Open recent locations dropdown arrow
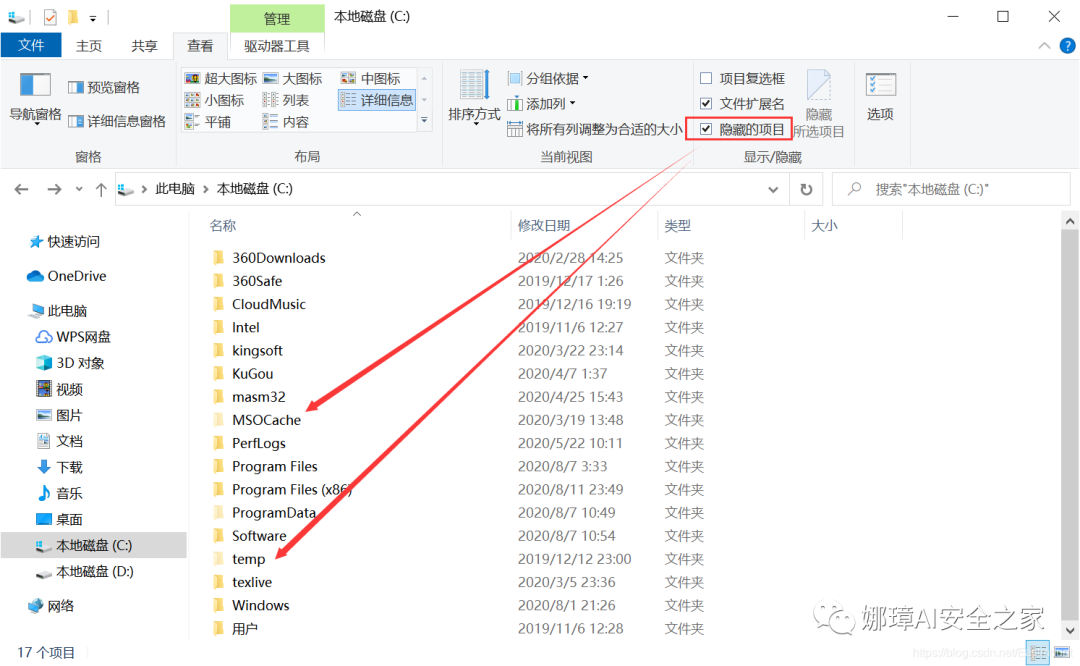1080x666 pixels. coord(79,189)
